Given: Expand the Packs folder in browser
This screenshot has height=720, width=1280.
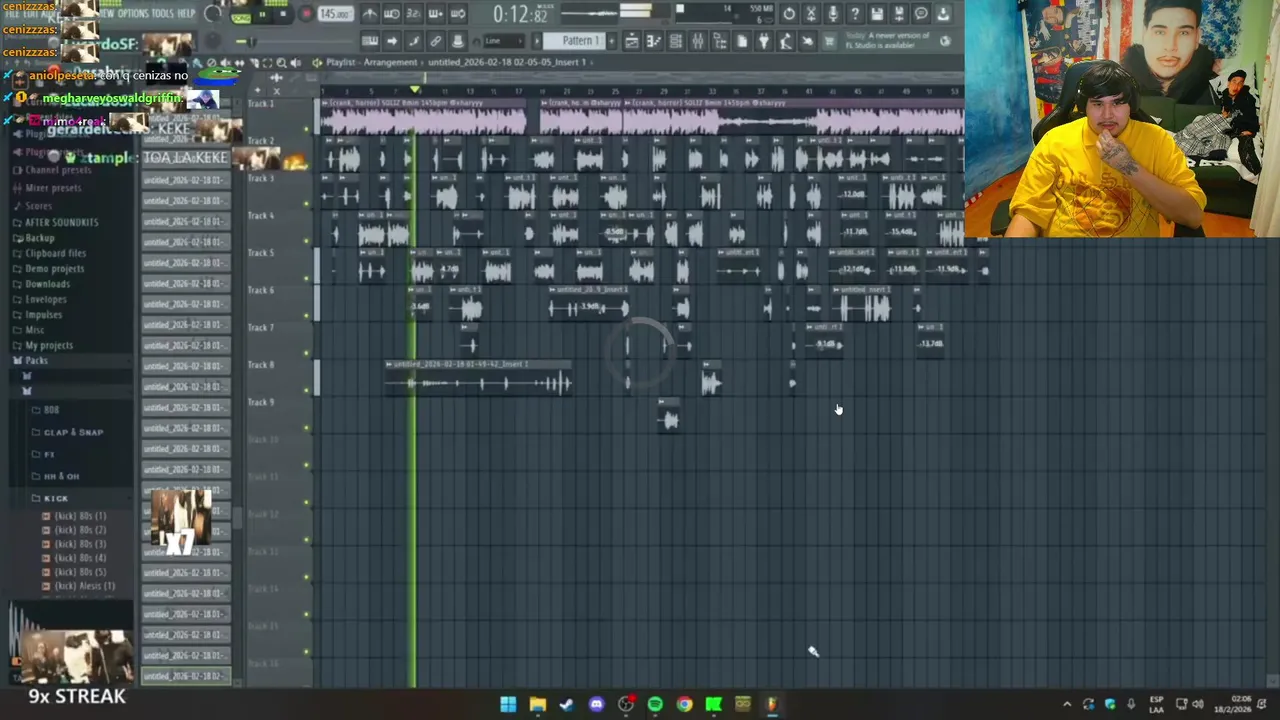Looking at the screenshot, I should pos(36,360).
